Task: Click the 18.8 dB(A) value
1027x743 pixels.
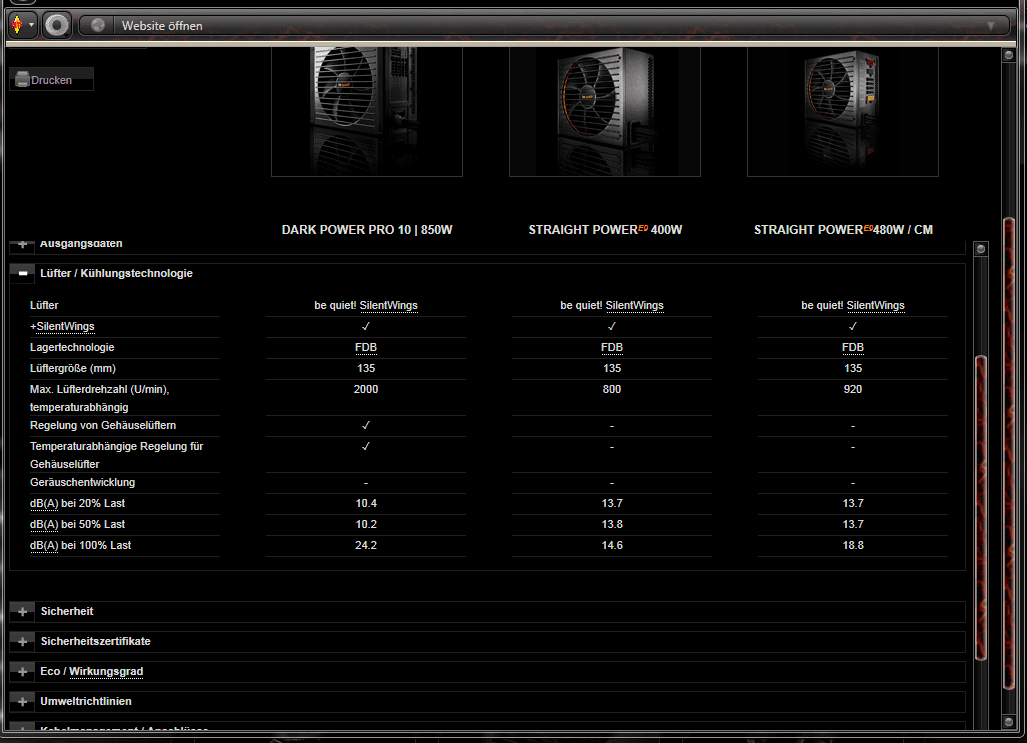Action: [x=853, y=545]
